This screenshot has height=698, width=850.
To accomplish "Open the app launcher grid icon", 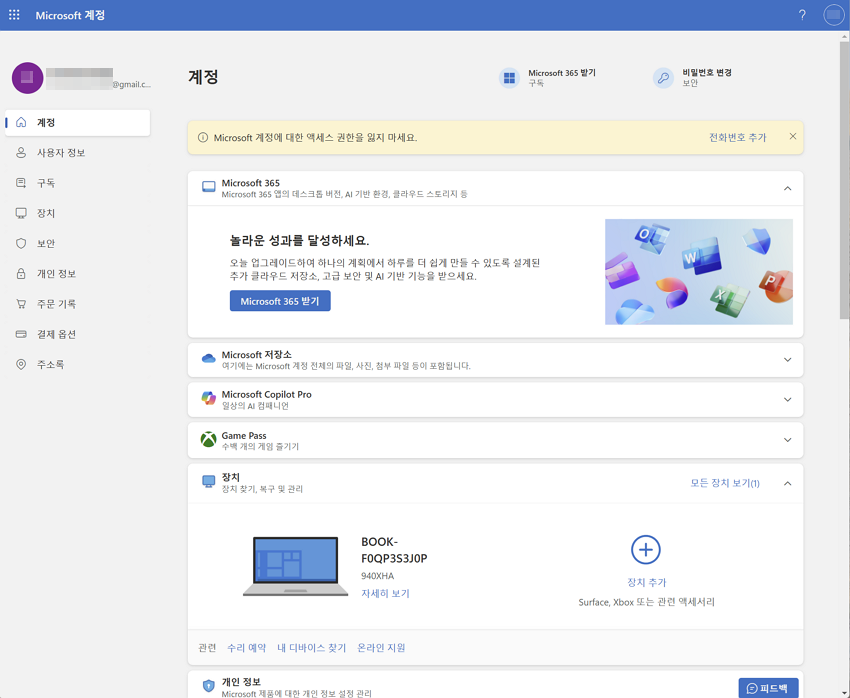I will click(15, 15).
